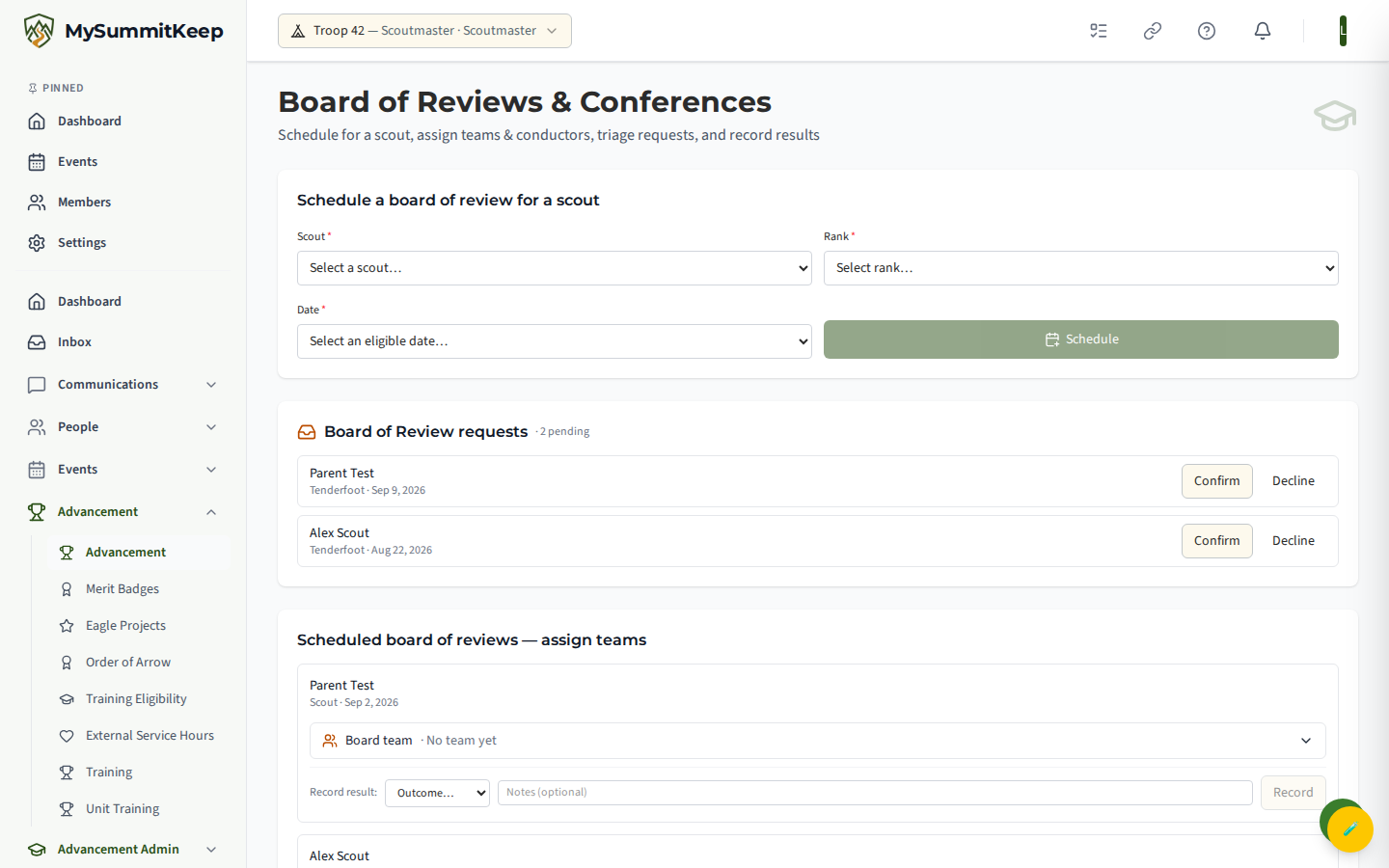Open pinned Events in sidebar
Viewport: 1389px width, 868px height.
(x=123, y=162)
